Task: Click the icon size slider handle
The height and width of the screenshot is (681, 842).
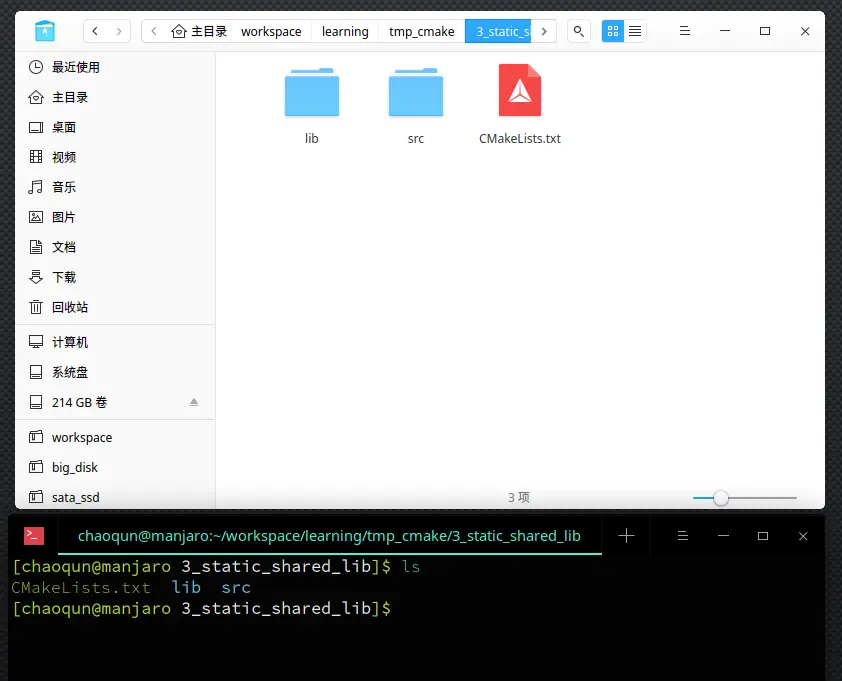Action: coord(721,498)
